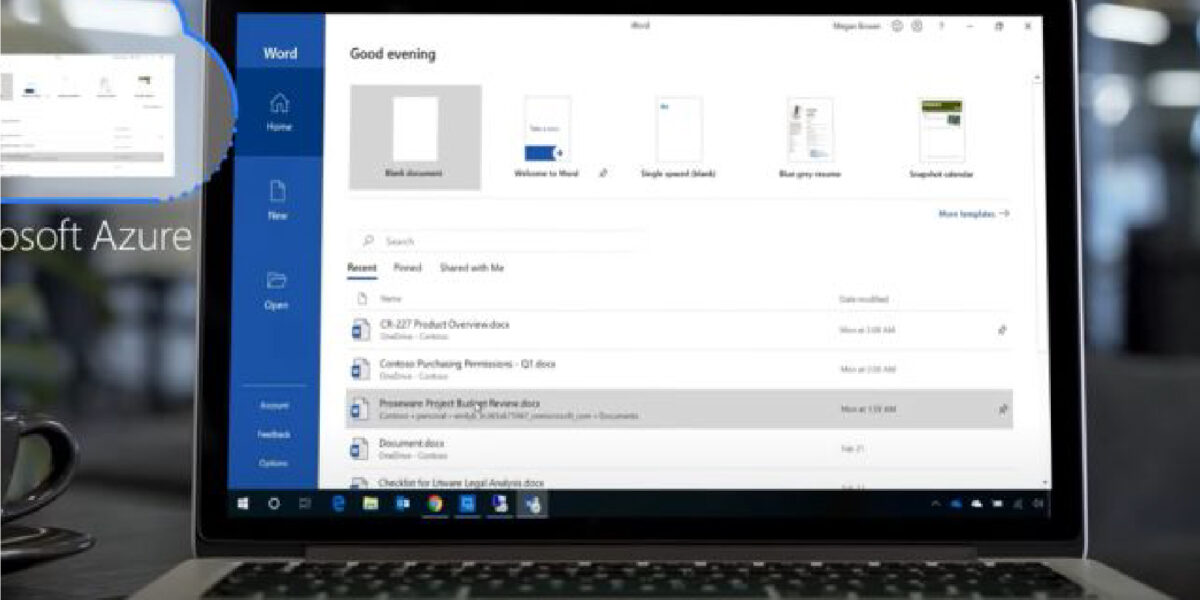Switch to the Recent tab

[x=362, y=268]
